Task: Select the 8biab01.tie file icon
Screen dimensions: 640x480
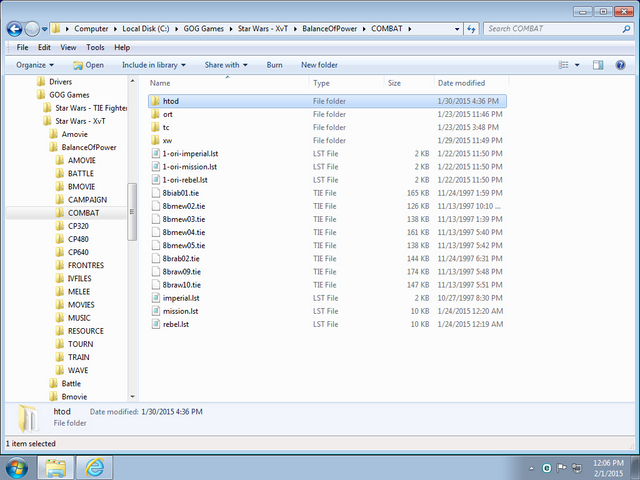Action: coord(155,193)
